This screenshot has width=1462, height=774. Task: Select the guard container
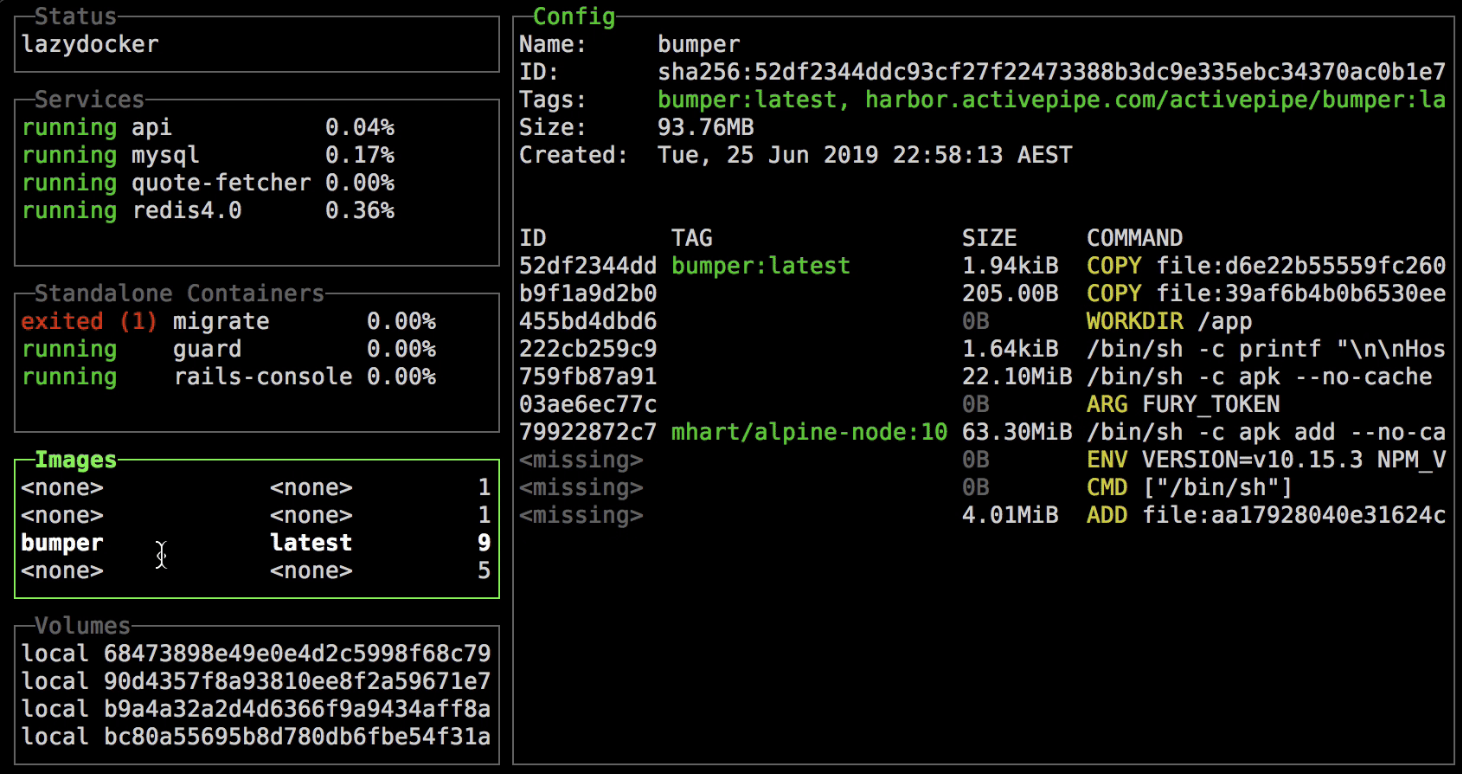click(228, 349)
